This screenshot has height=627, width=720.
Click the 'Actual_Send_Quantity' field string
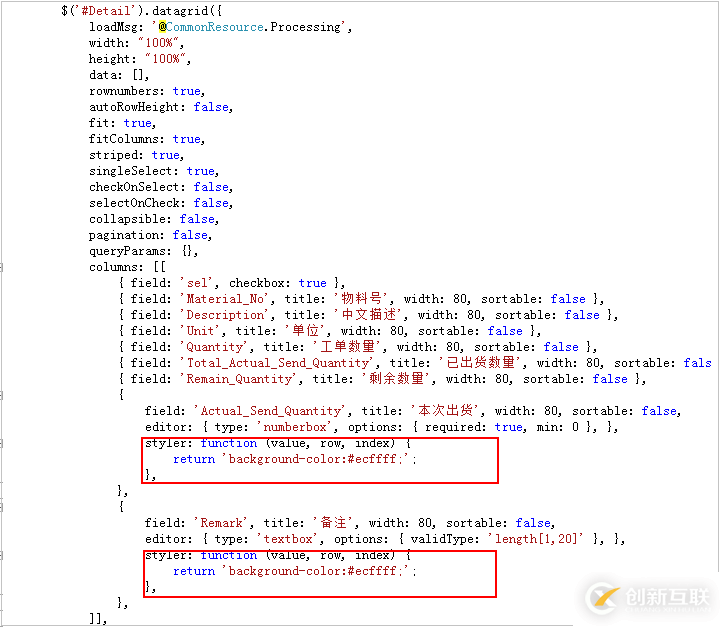(270, 411)
